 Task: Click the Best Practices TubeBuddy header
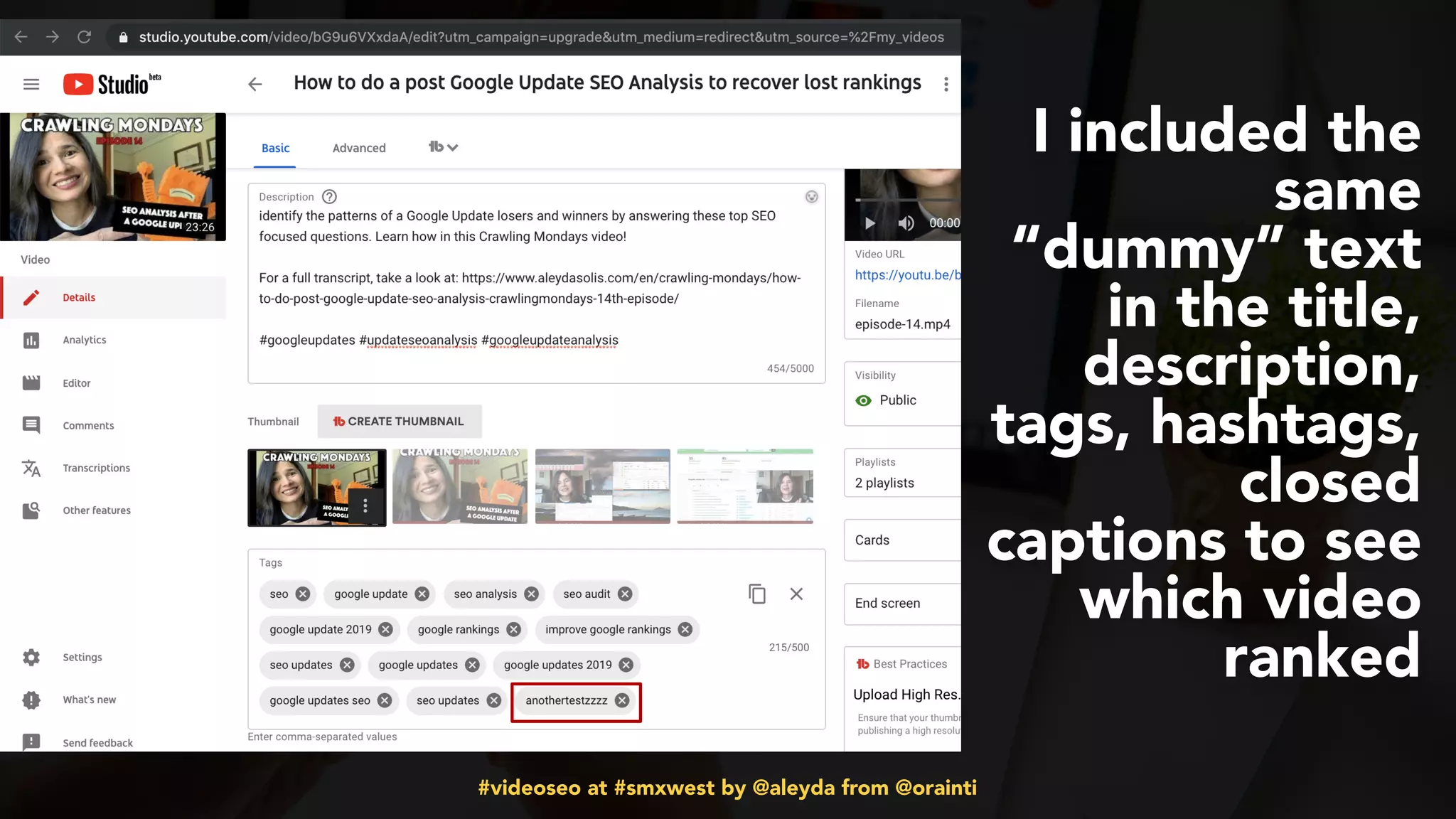[902, 664]
